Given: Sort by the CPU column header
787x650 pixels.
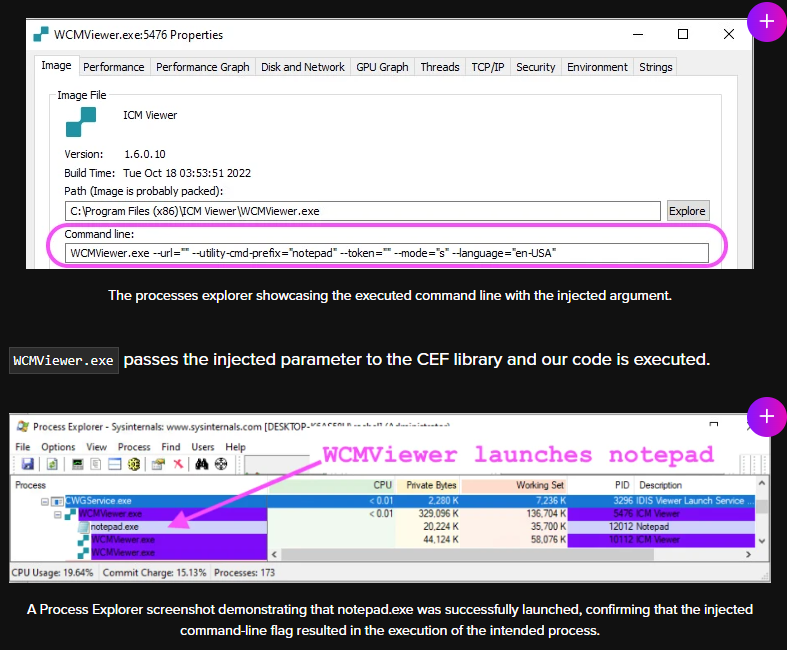Looking at the screenshot, I should point(332,485).
